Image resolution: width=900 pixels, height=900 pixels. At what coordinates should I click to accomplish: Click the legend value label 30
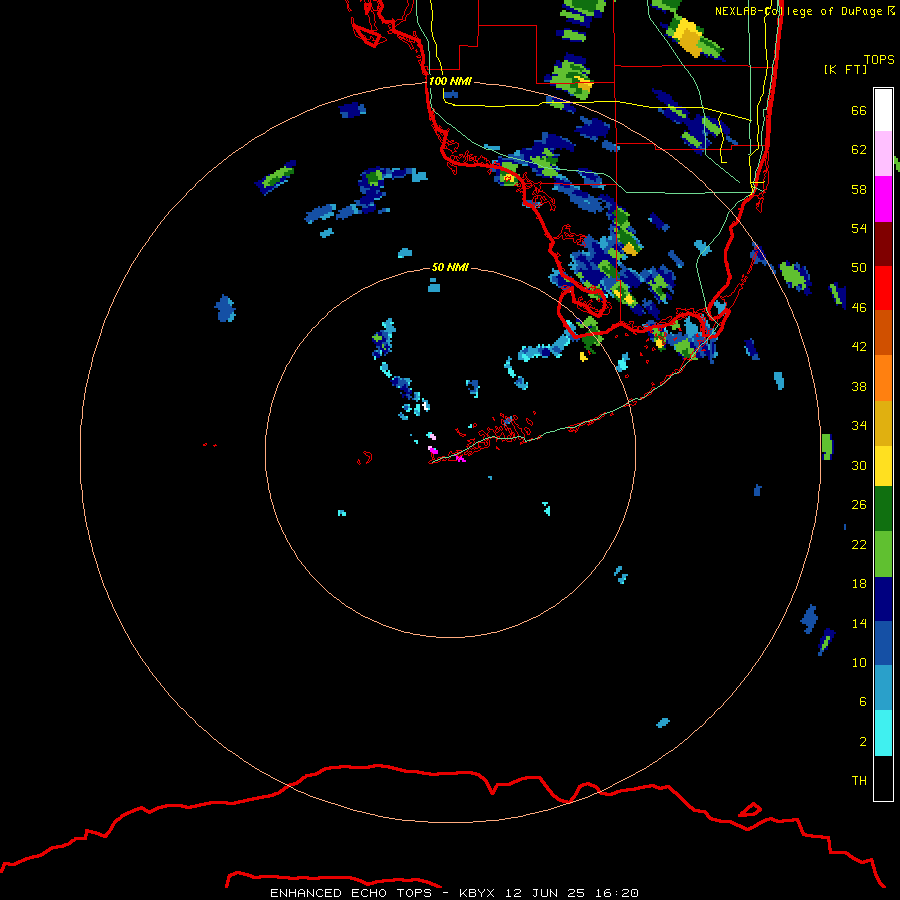(859, 465)
